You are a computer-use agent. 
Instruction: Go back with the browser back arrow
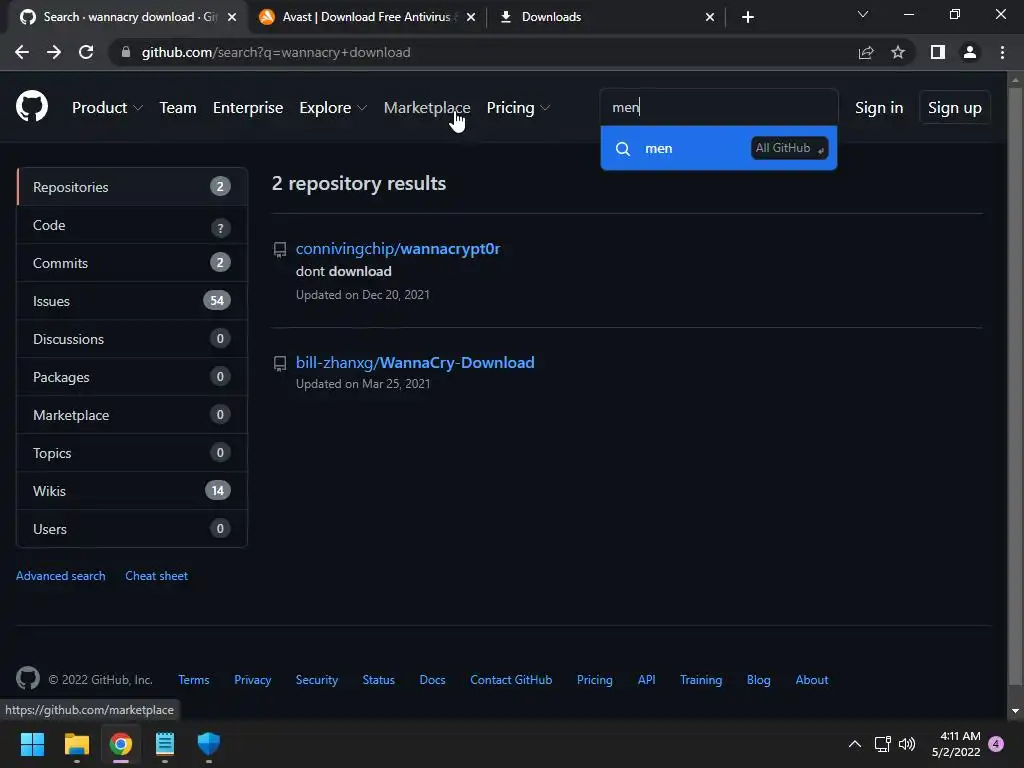click(x=22, y=52)
